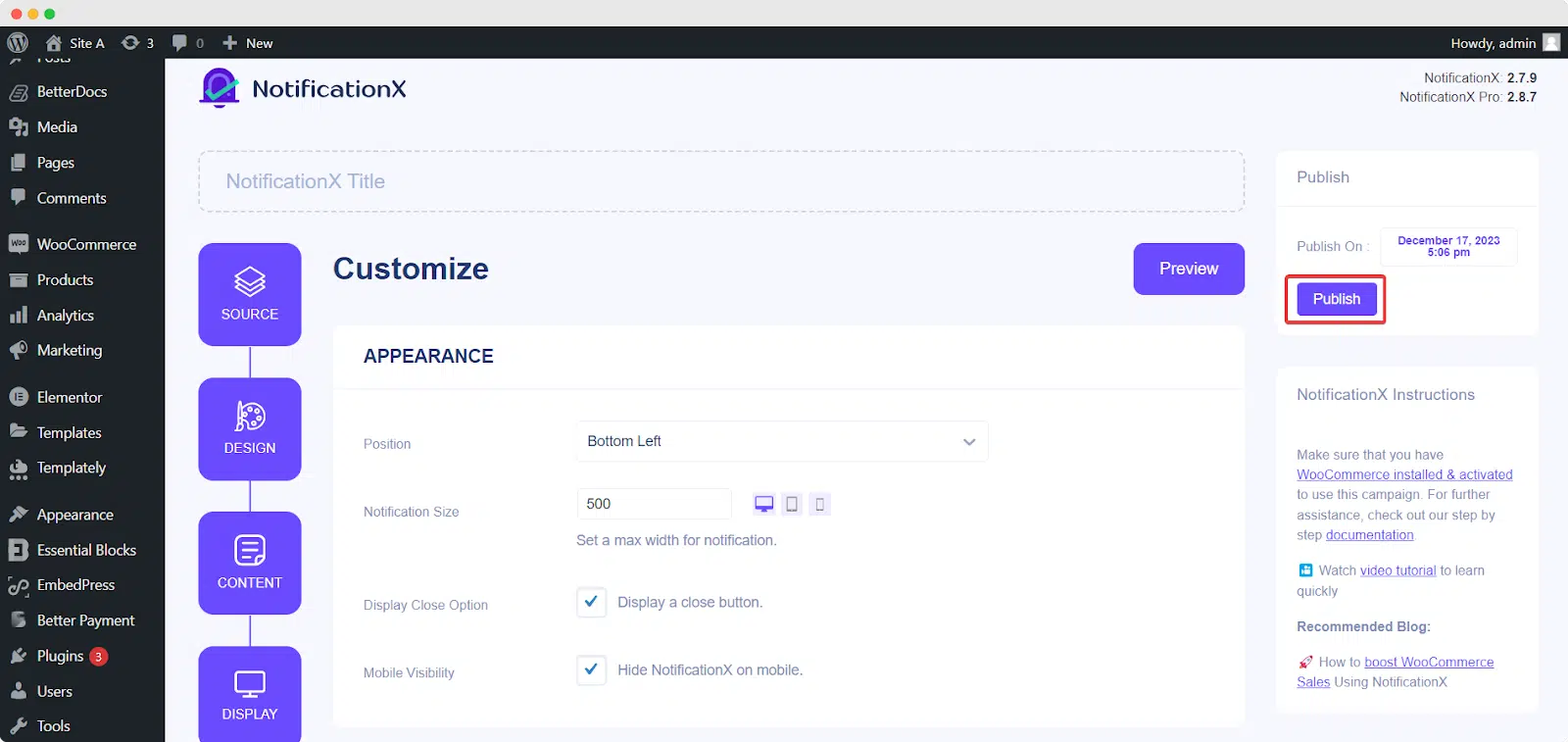Click the WordPress logo in admin bar
1568x742 pixels.
18,43
